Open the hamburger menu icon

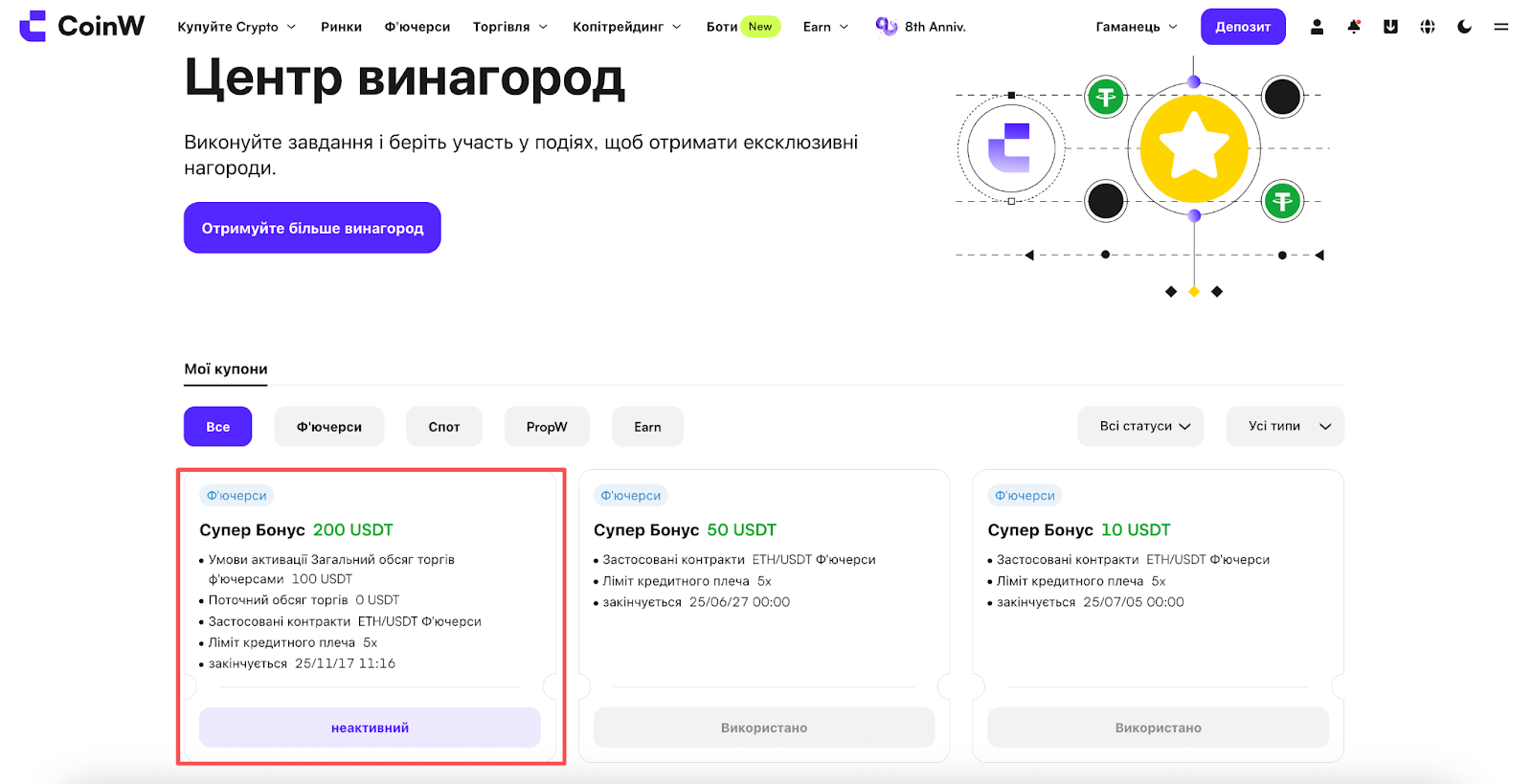pyautogui.click(x=1500, y=27)
